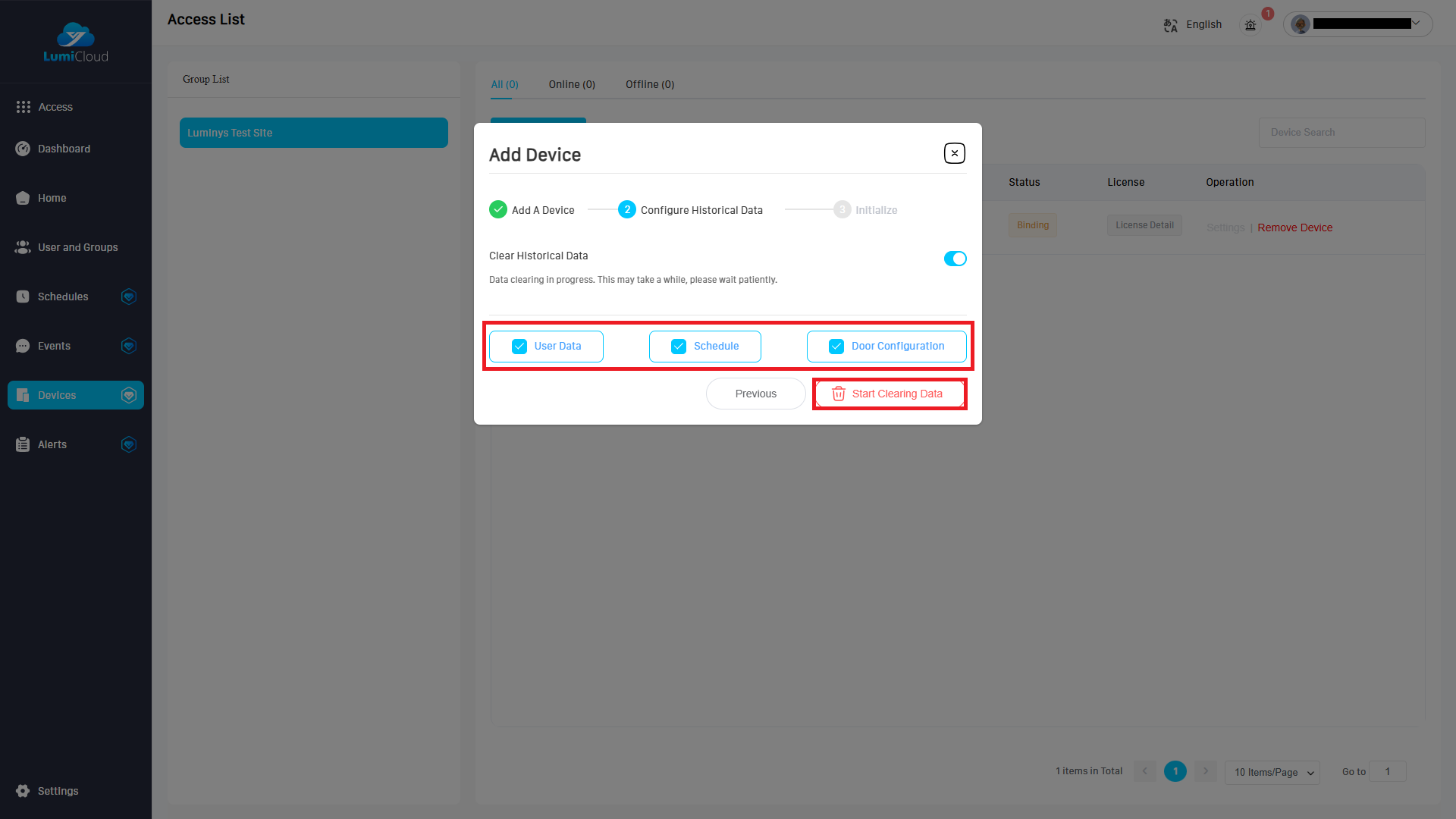Click the Schedules premium shield badge
This screenshot has height=819, width=1456.
coord(129,297)
